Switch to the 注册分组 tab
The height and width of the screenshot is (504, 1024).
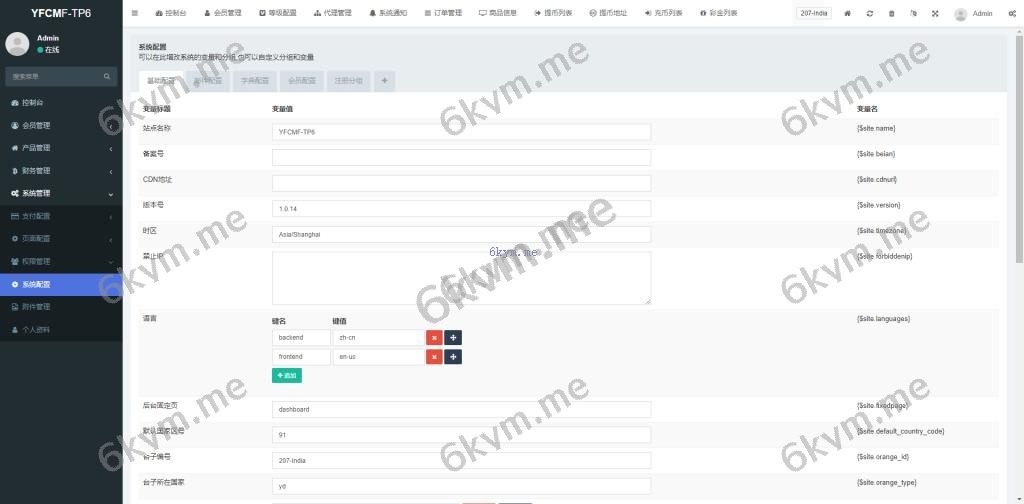coord(349,81)
